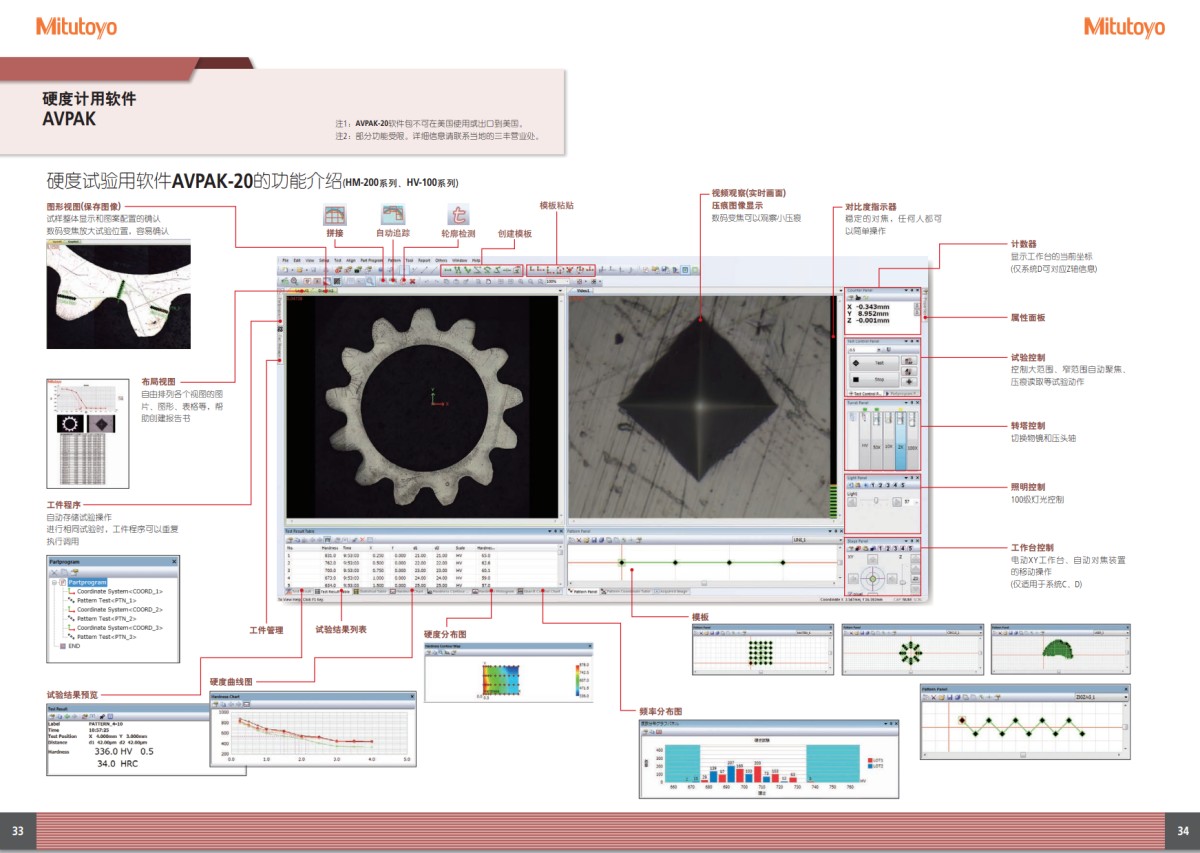Switch to the Graphic tab above gear image
Screen dimensions: 1200x853
click(x=328, y=291)
